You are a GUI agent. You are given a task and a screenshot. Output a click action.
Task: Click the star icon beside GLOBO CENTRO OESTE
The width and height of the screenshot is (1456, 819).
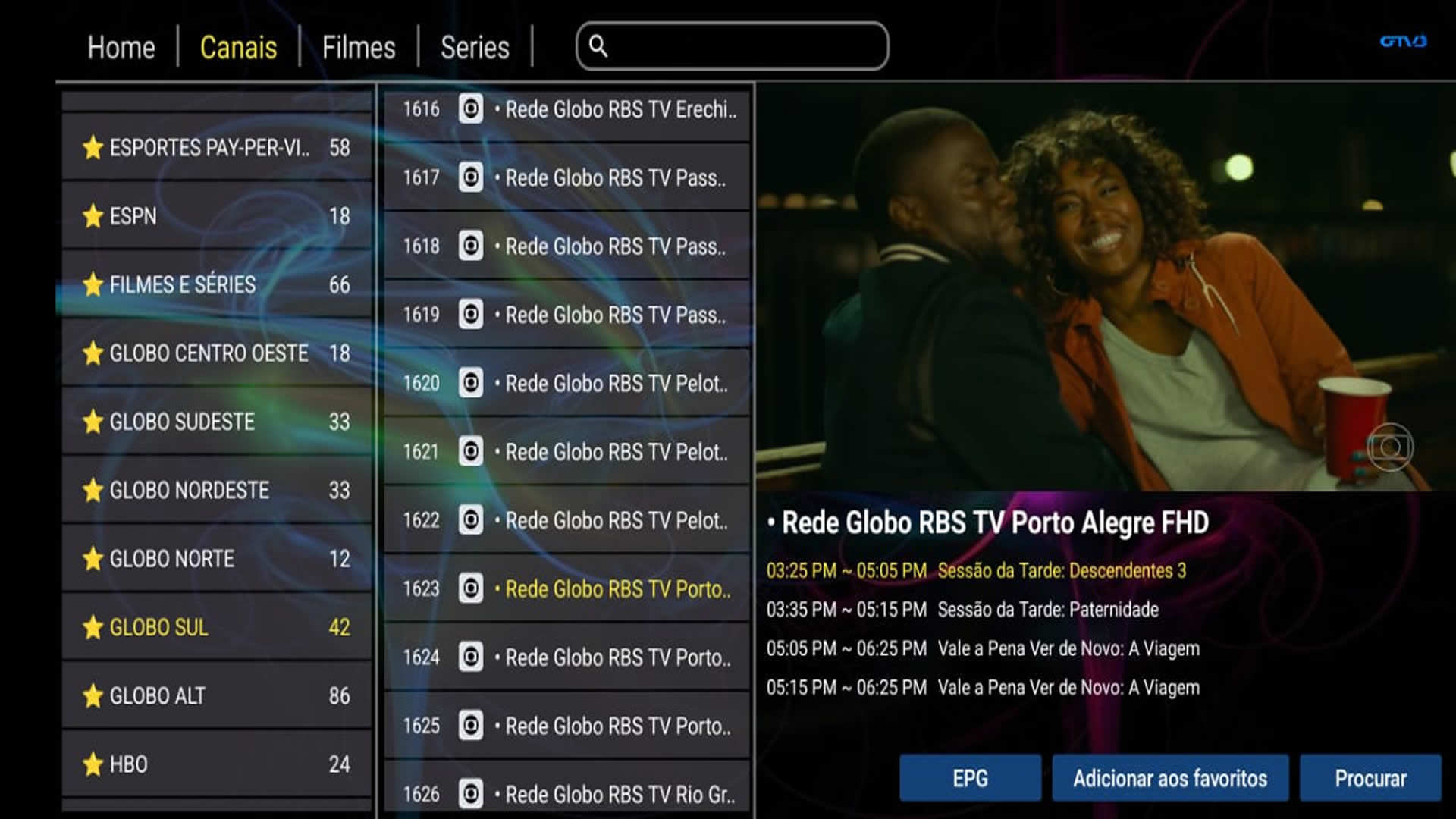(93, 353)
